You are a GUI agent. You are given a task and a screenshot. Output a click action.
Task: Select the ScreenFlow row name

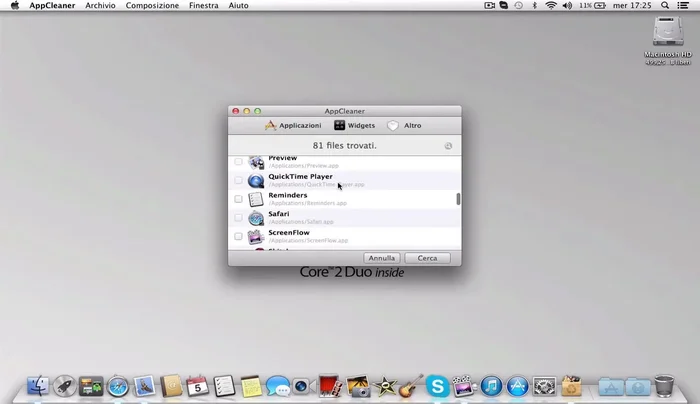pos(289,233)
